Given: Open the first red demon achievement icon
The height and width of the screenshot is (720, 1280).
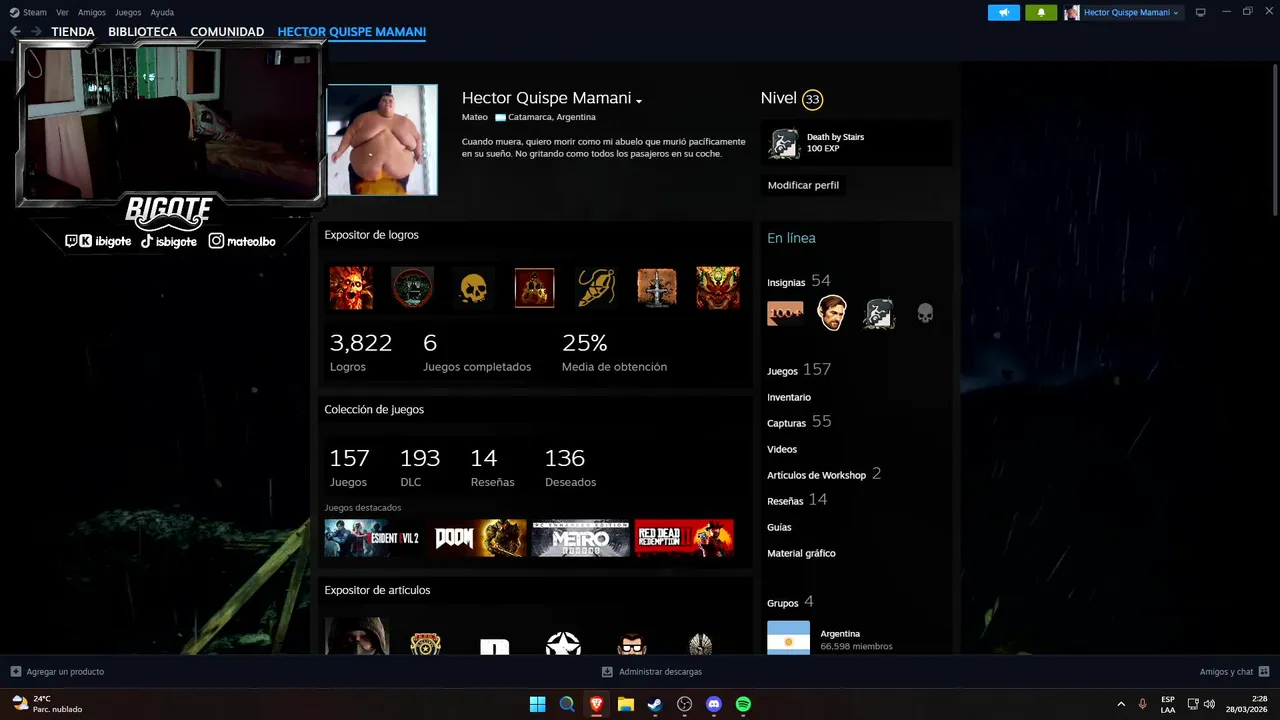Looking at the screenshot, I should click(351, 288).
